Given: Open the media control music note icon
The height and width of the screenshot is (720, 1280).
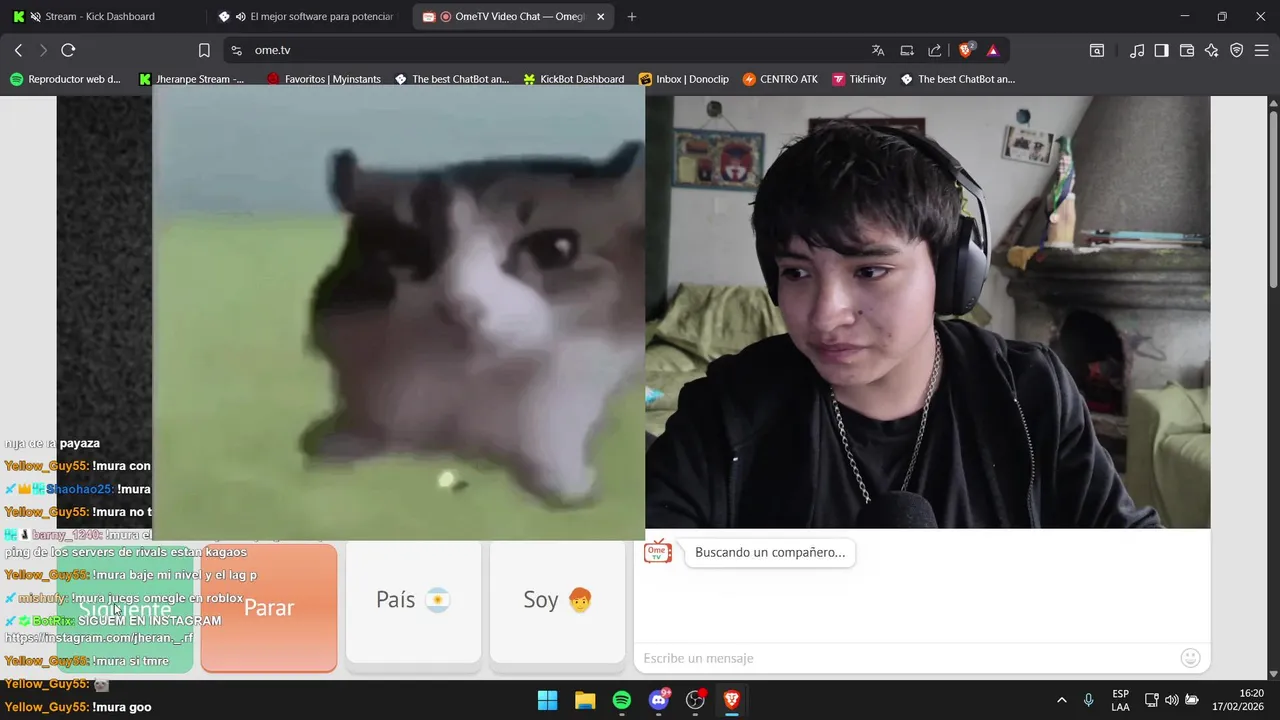Looking at the screenshot, I should click(x=1137, y=50).
